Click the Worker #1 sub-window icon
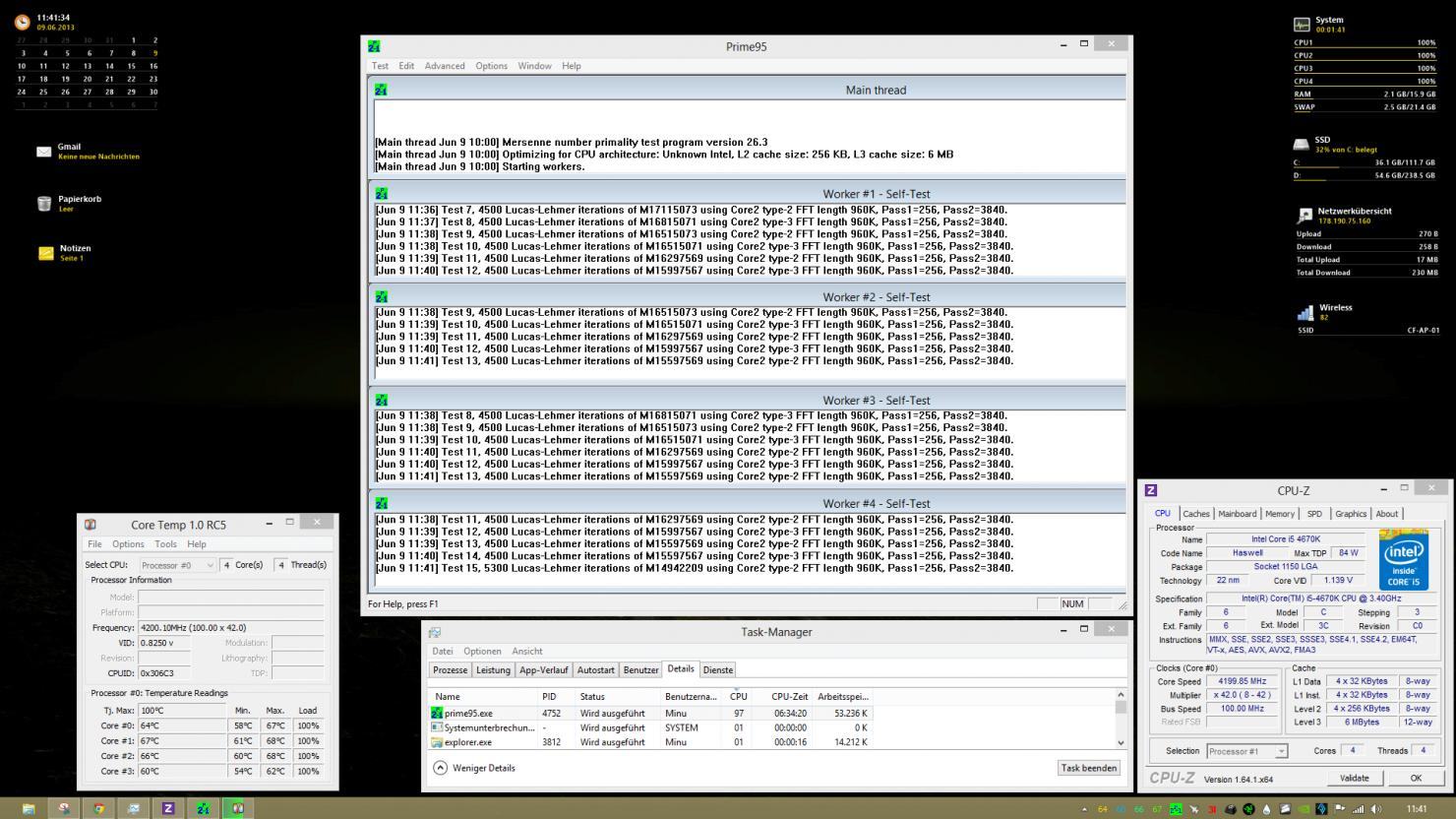Screen dimensions: 1456x819 click(x=381, y=194)
